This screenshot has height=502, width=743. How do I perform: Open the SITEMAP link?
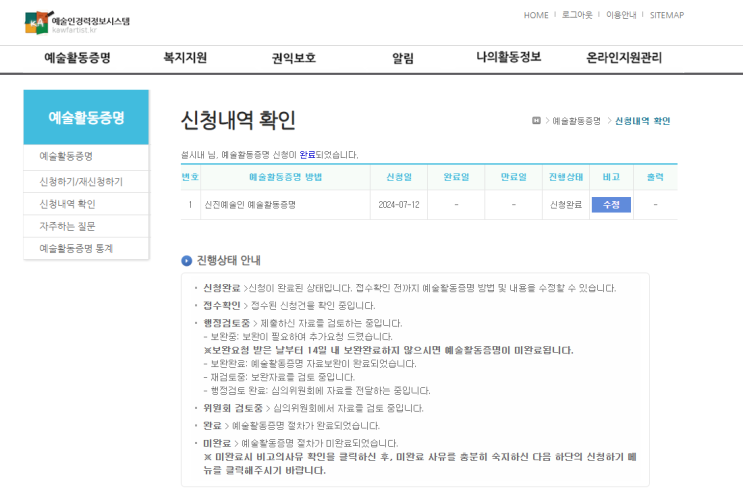coord(667,15)
